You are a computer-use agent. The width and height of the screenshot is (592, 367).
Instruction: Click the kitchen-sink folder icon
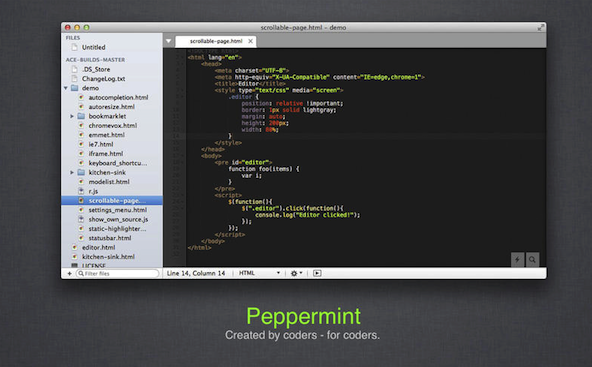point(81,173)
